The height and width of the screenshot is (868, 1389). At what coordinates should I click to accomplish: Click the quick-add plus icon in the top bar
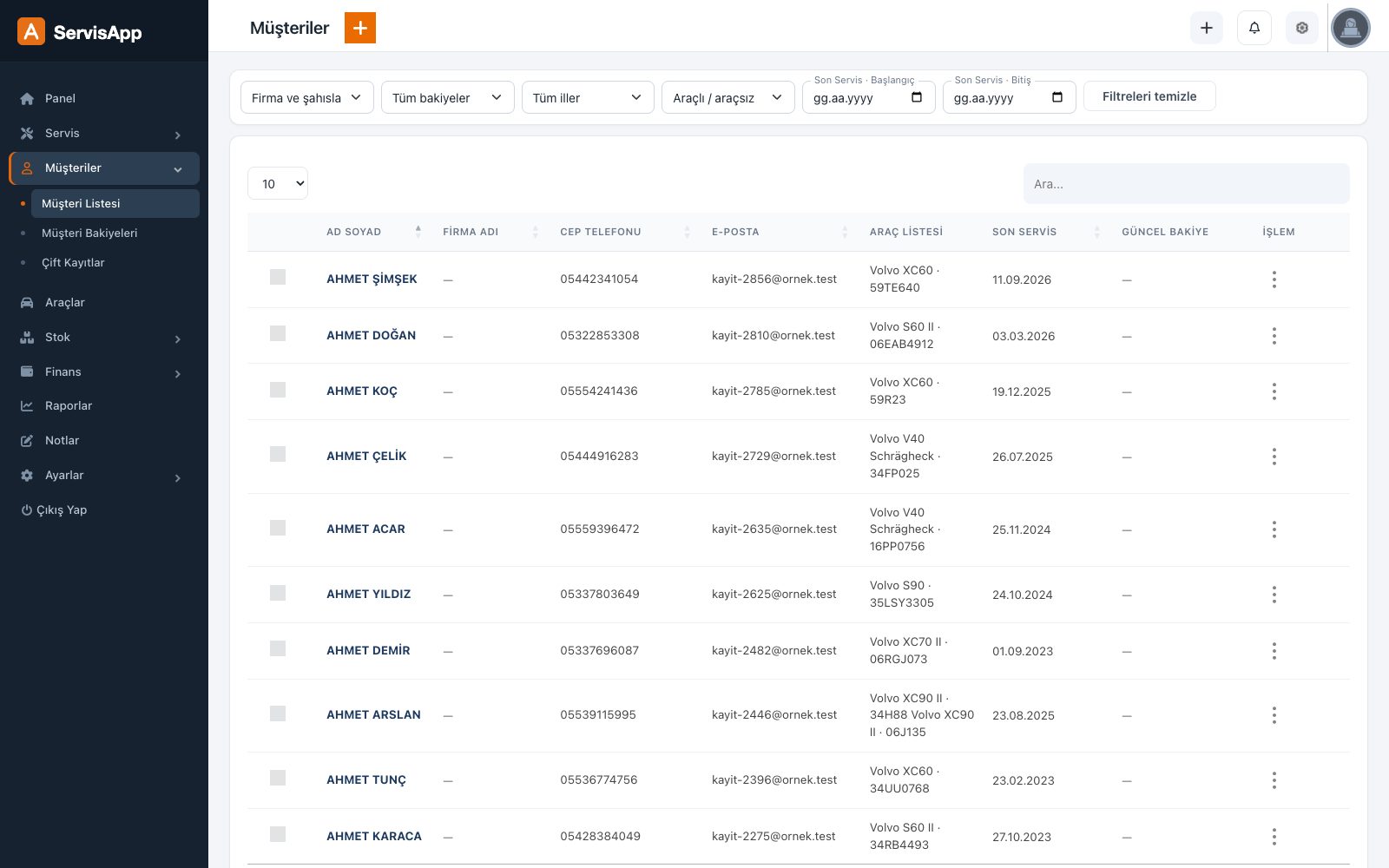[1207, 28]
